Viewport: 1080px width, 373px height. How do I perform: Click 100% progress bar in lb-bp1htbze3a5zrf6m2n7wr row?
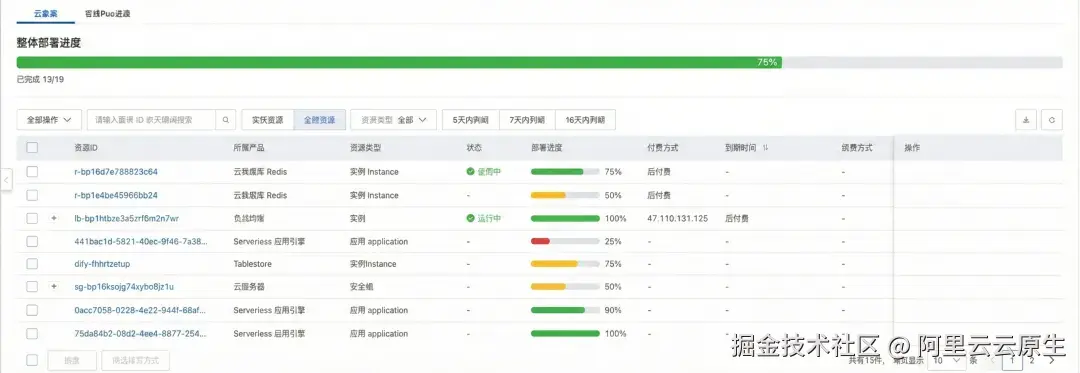click(x=565, y=218)
